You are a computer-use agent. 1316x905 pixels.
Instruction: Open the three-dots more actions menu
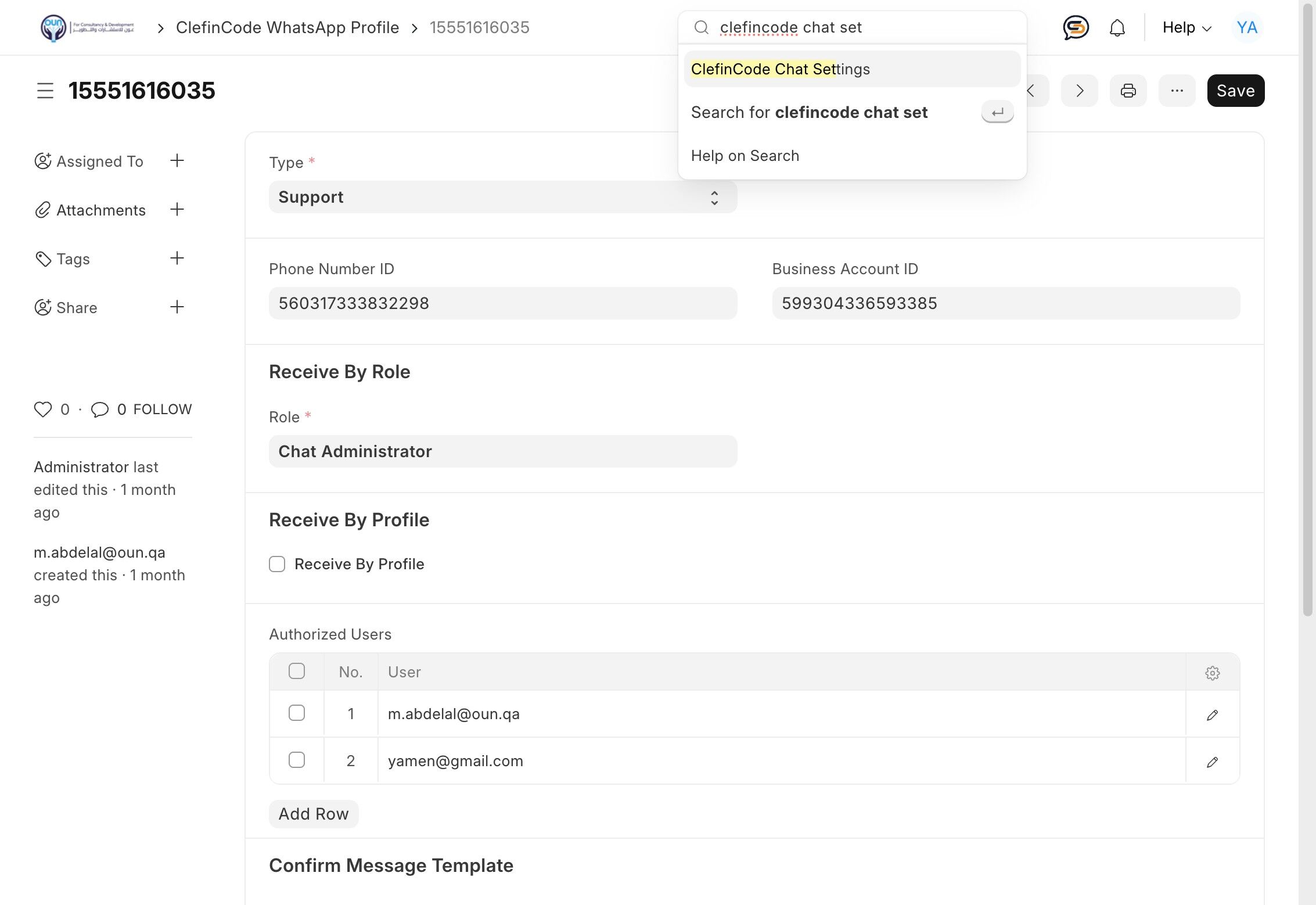[x=1177, y=91]
